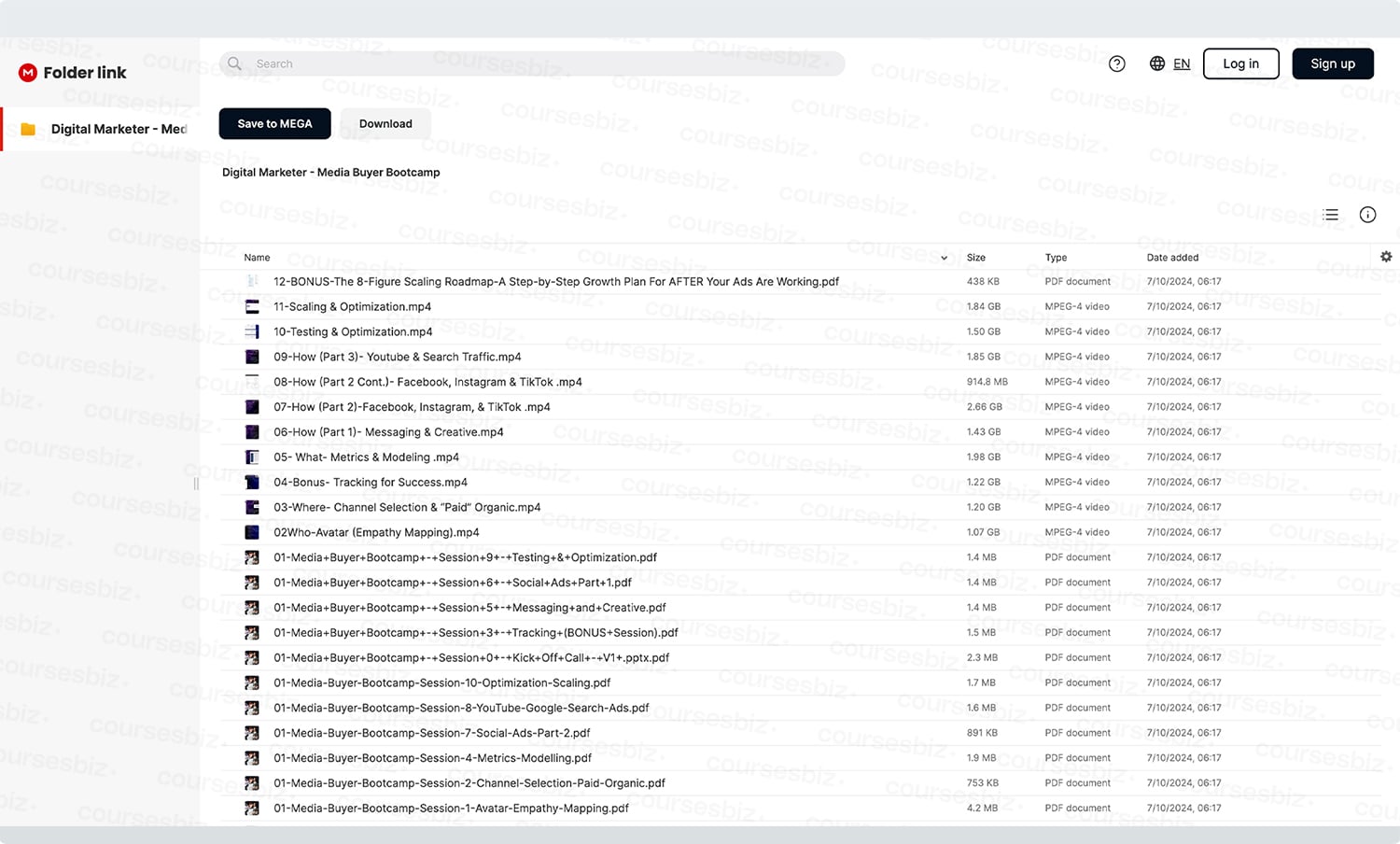Viewport: 1400px width, 844px height.
Task: Click the Name column sort arrow
Action: coord(944,258)
